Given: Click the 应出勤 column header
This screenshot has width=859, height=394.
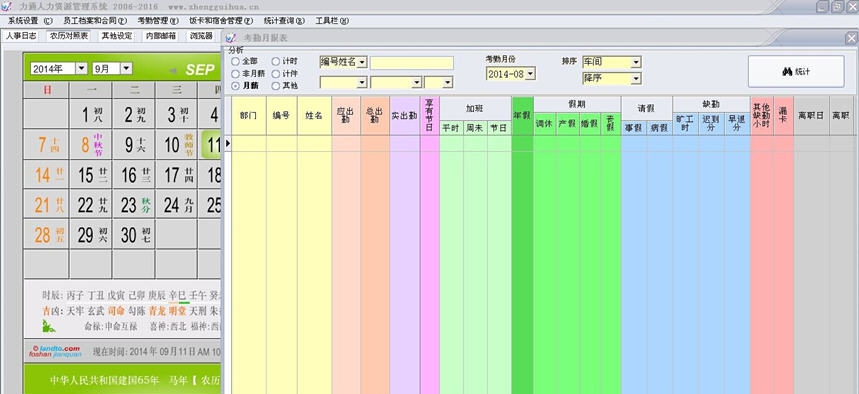Looking at the screenshot, I should point(346,116).
